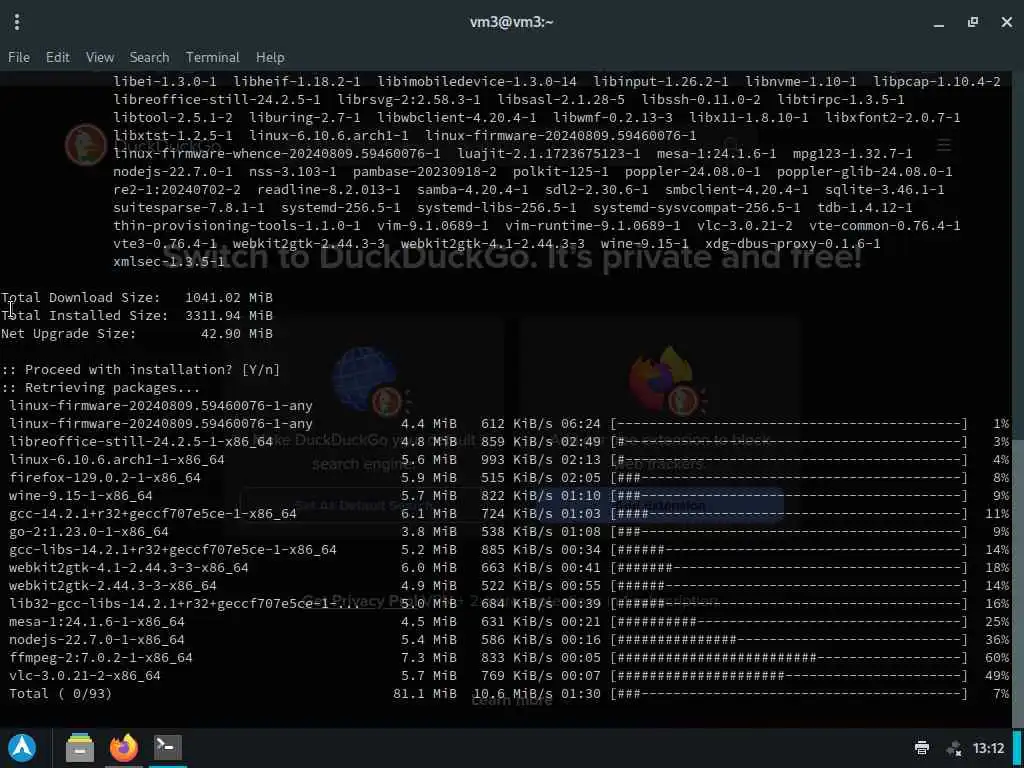Click the samba-4.20.4-1 package entry
The width and height of the screenshot is (1024, 768).
pos(473,189)
